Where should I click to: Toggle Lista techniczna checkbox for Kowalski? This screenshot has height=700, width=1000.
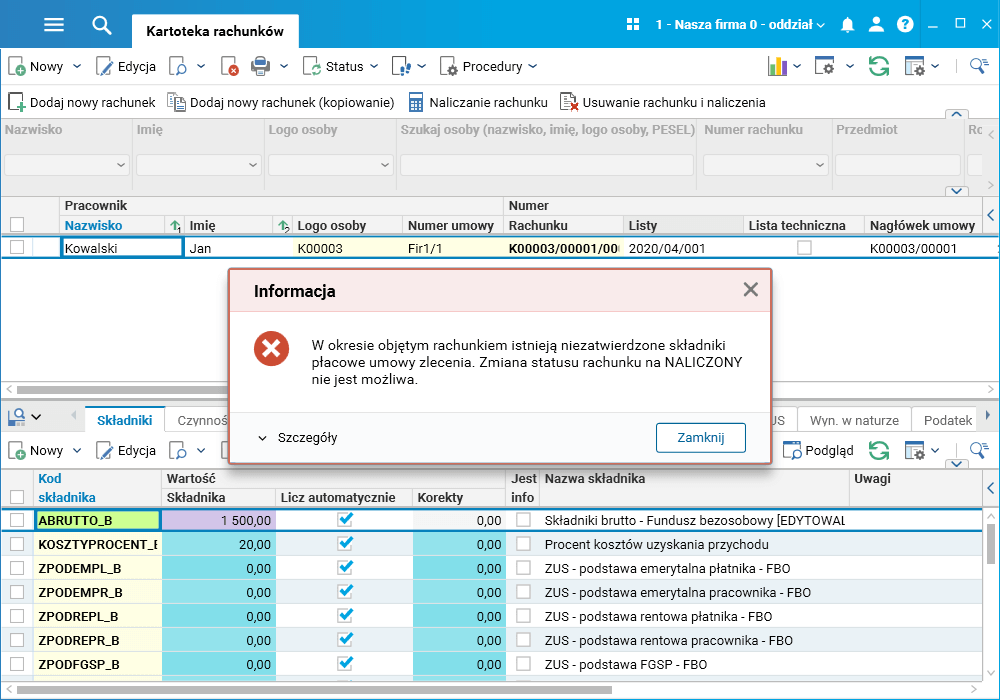[804, 247]
